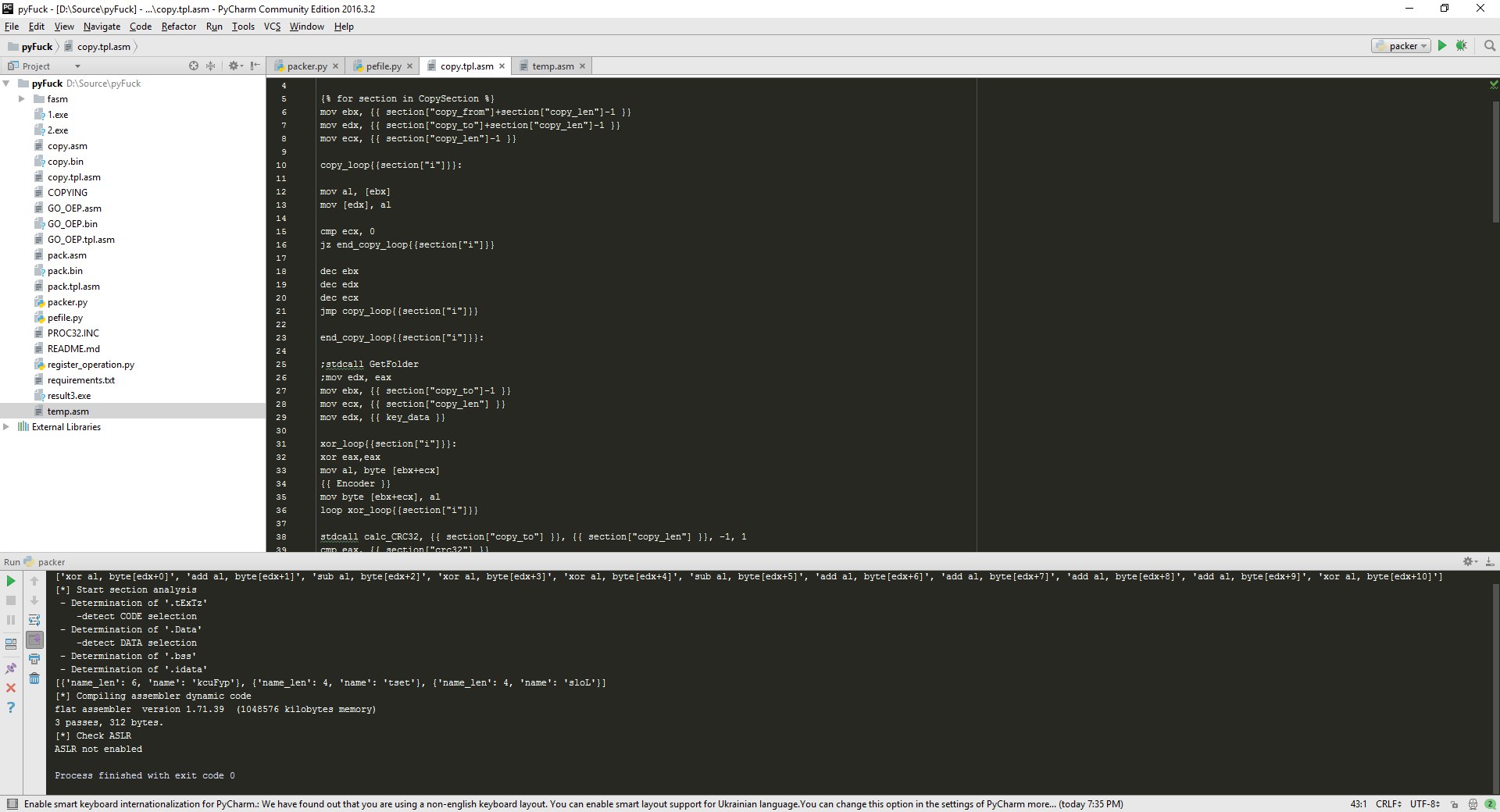Place cursor on line 20 'dec ecx'
Screen dimensions: 1500x812
tap(339, 298)
